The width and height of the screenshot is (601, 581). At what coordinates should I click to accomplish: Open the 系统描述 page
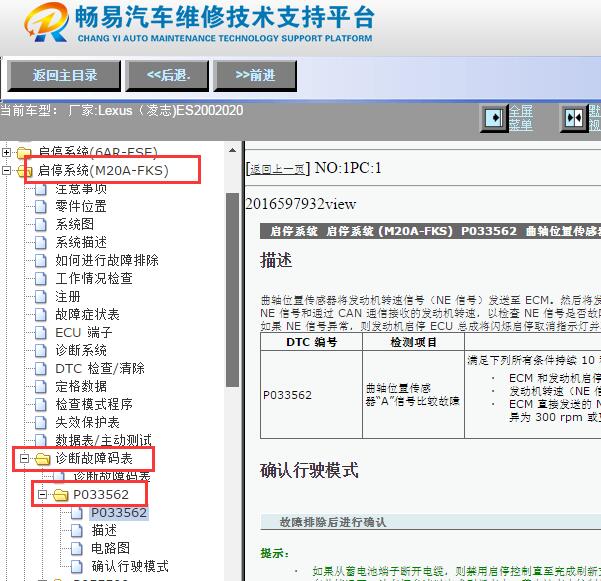pyautogui.click(x=81, y=242)
